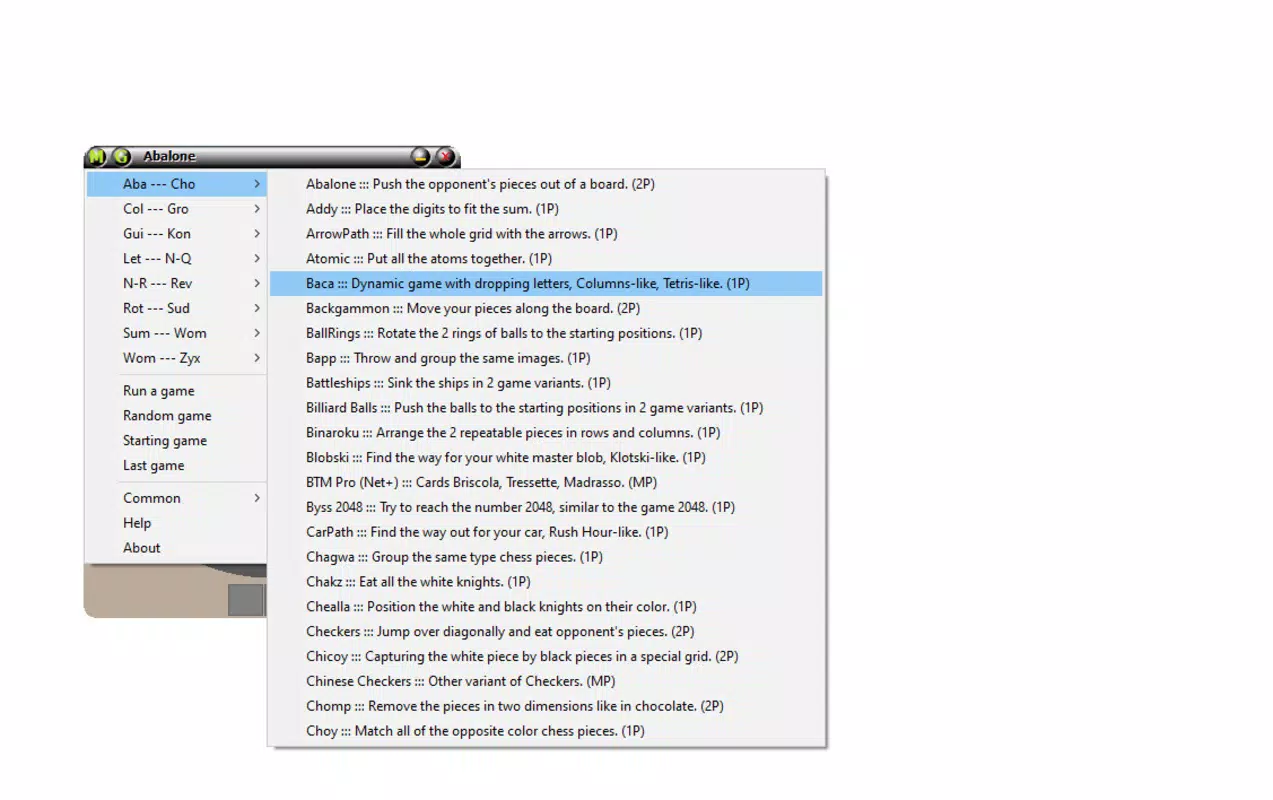Select the Chinese Checkers entry
This screenshot has width=1273, height=800.
coord(546,681)
